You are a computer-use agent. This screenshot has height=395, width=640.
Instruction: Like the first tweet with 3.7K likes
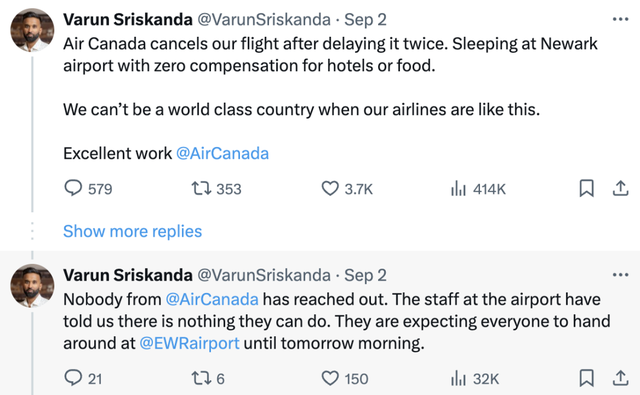[x=347, y=189]
